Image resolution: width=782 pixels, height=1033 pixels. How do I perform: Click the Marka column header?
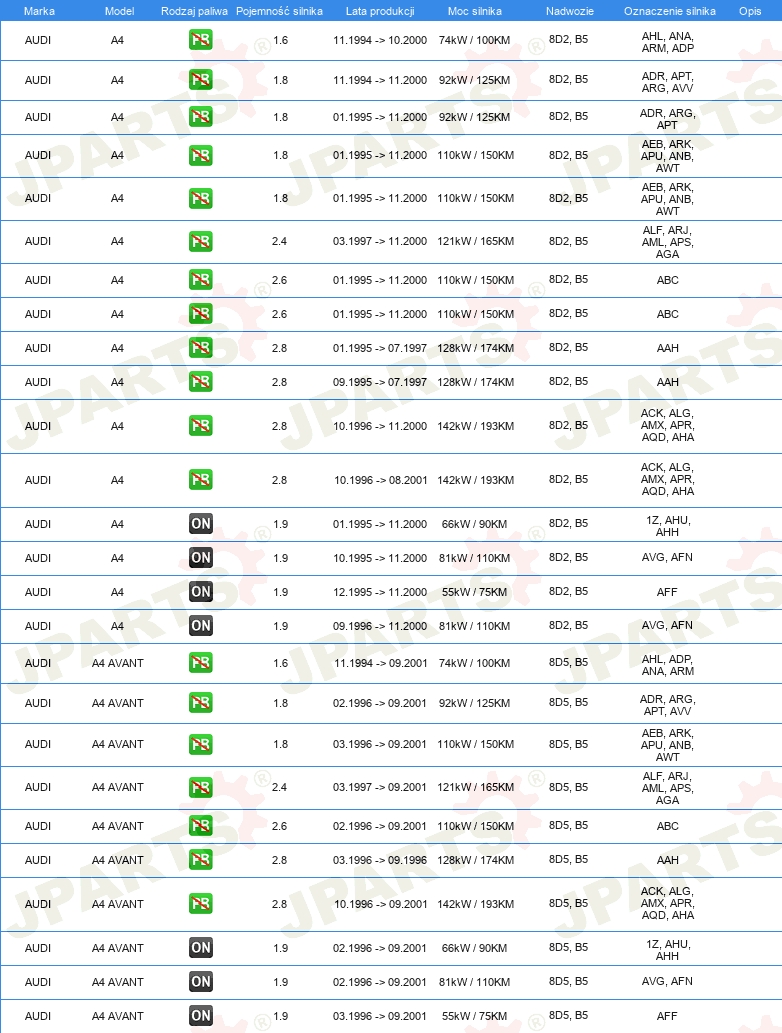point(39,11)
